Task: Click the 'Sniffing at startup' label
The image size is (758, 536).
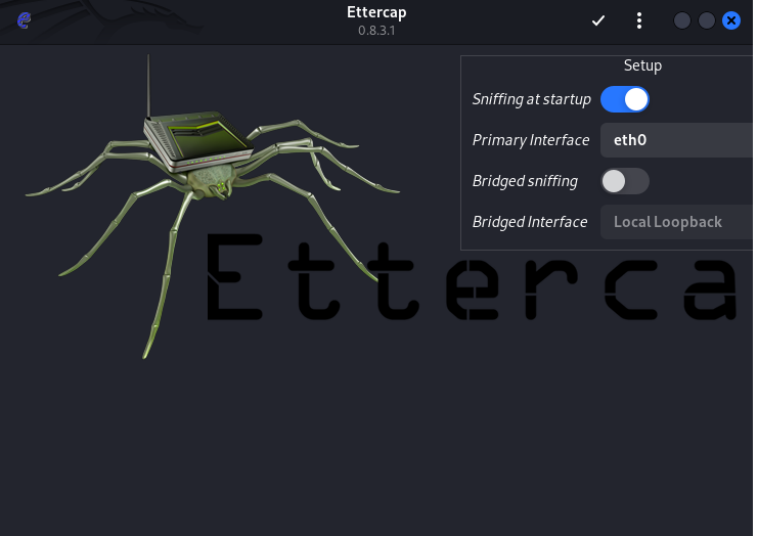Action: (531, 100)
